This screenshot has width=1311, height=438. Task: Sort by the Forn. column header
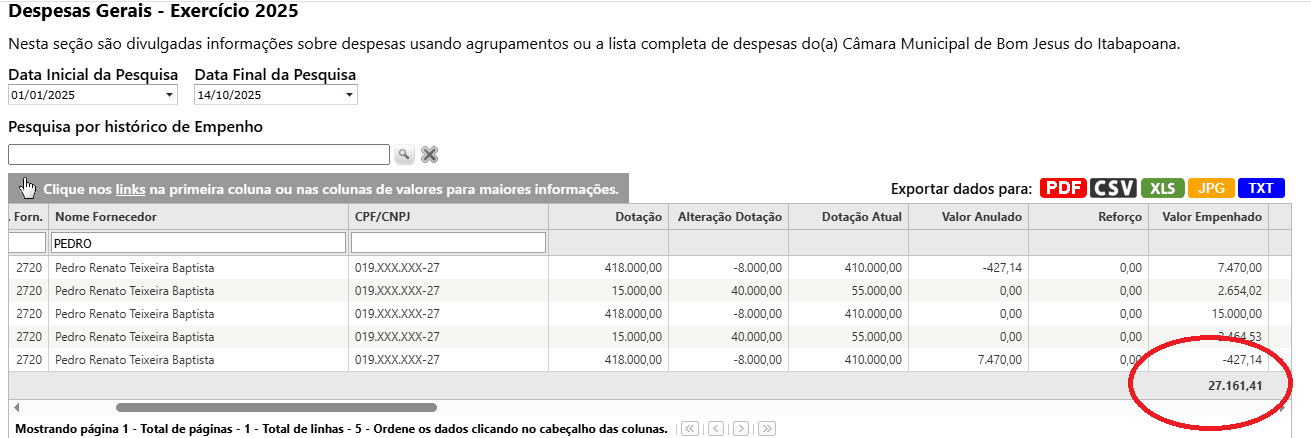click(28, 217)
